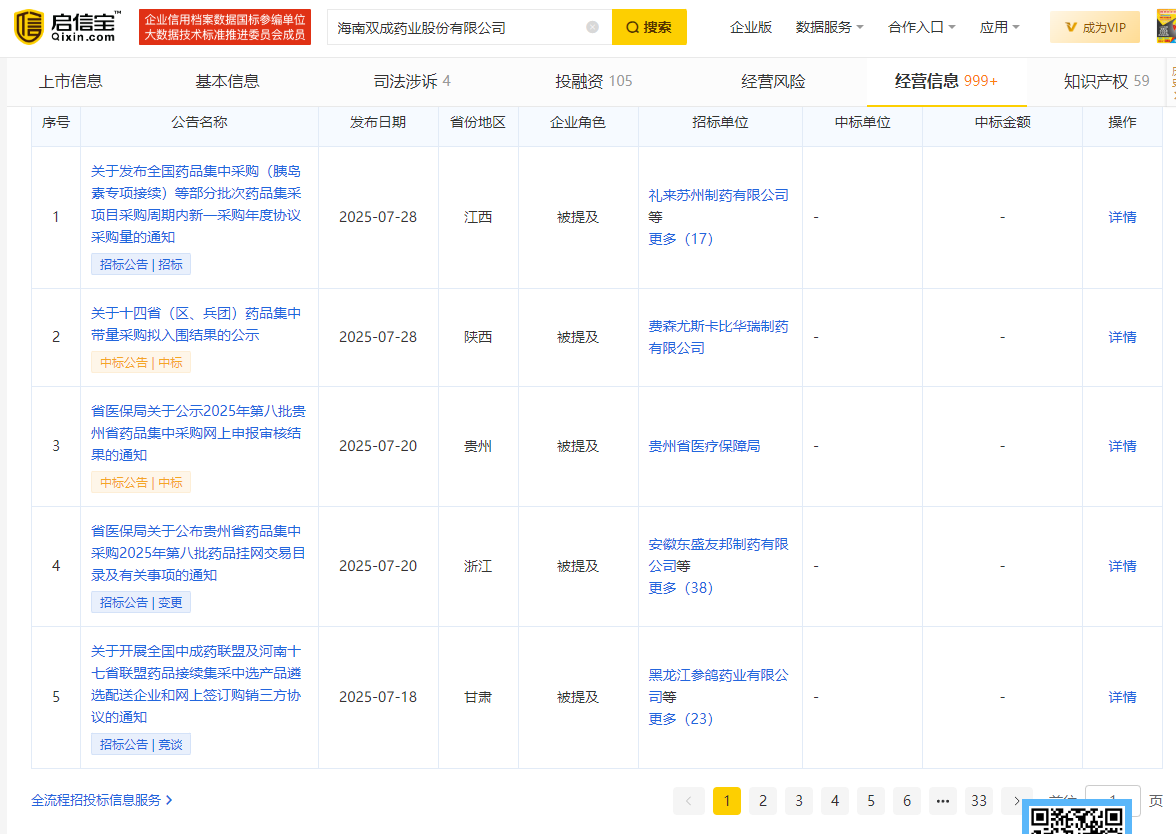Open 详情 for the 陕西 row
The height and width of the screenshot is (834, 1176).
coord(1122,338)
